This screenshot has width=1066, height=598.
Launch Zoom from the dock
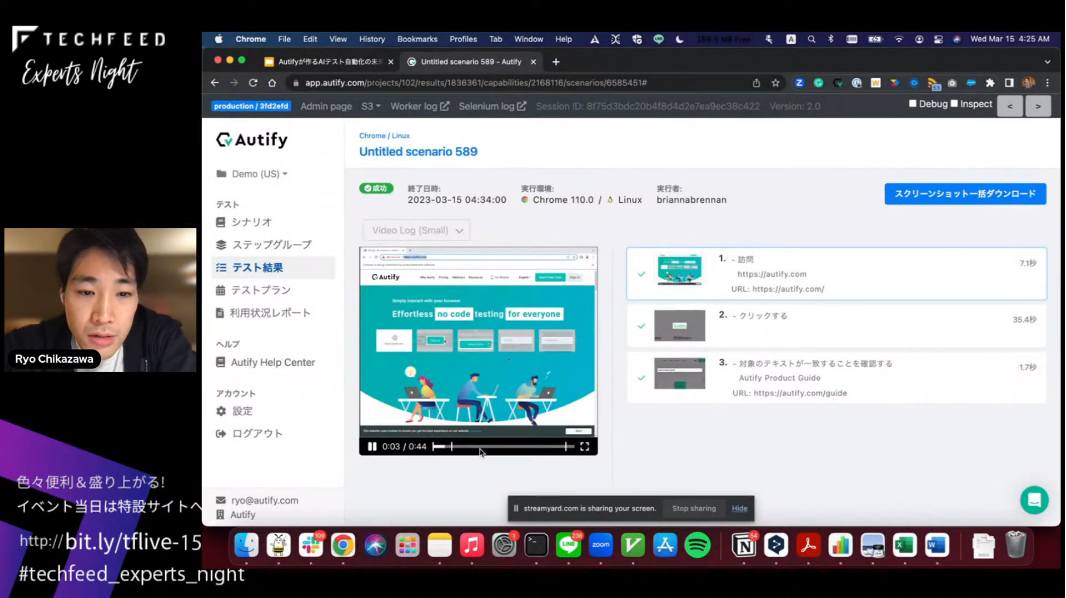click(x=600, y=545)
